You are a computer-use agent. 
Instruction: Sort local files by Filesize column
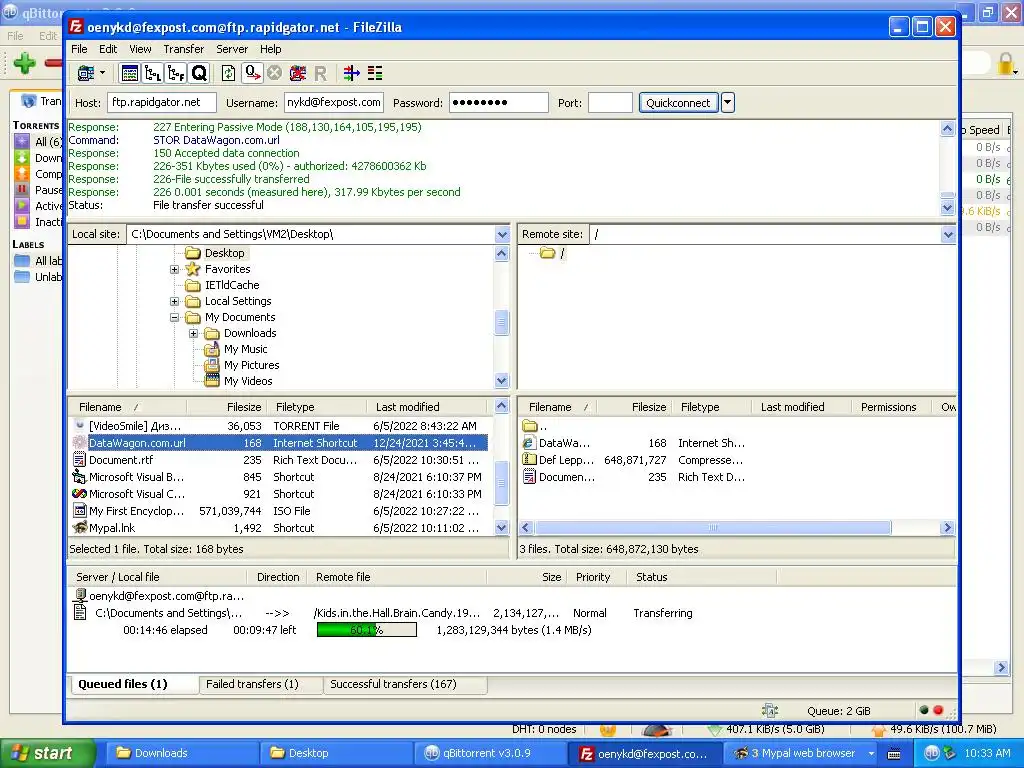[244, 407]
